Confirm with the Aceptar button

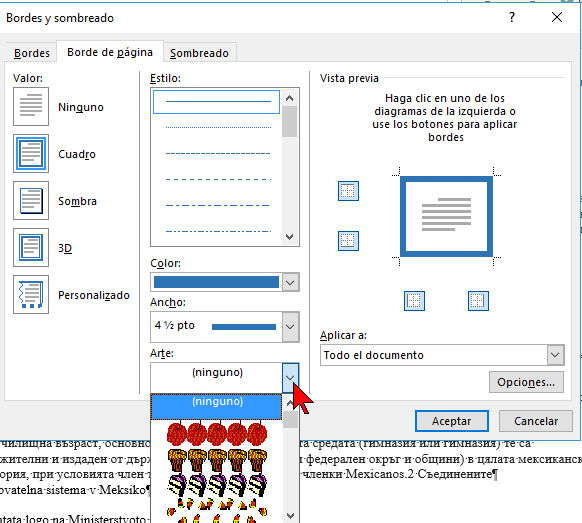tap(451, 421)
